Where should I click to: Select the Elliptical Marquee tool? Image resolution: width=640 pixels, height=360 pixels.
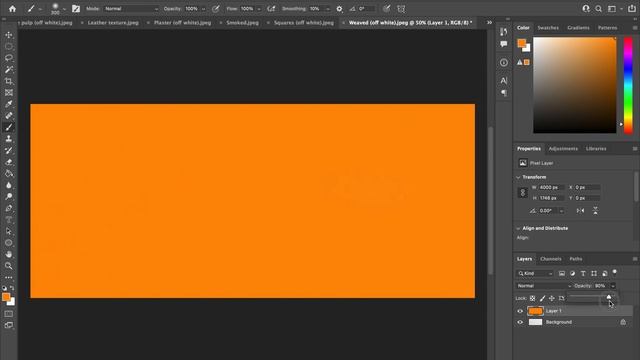(9, 47)
